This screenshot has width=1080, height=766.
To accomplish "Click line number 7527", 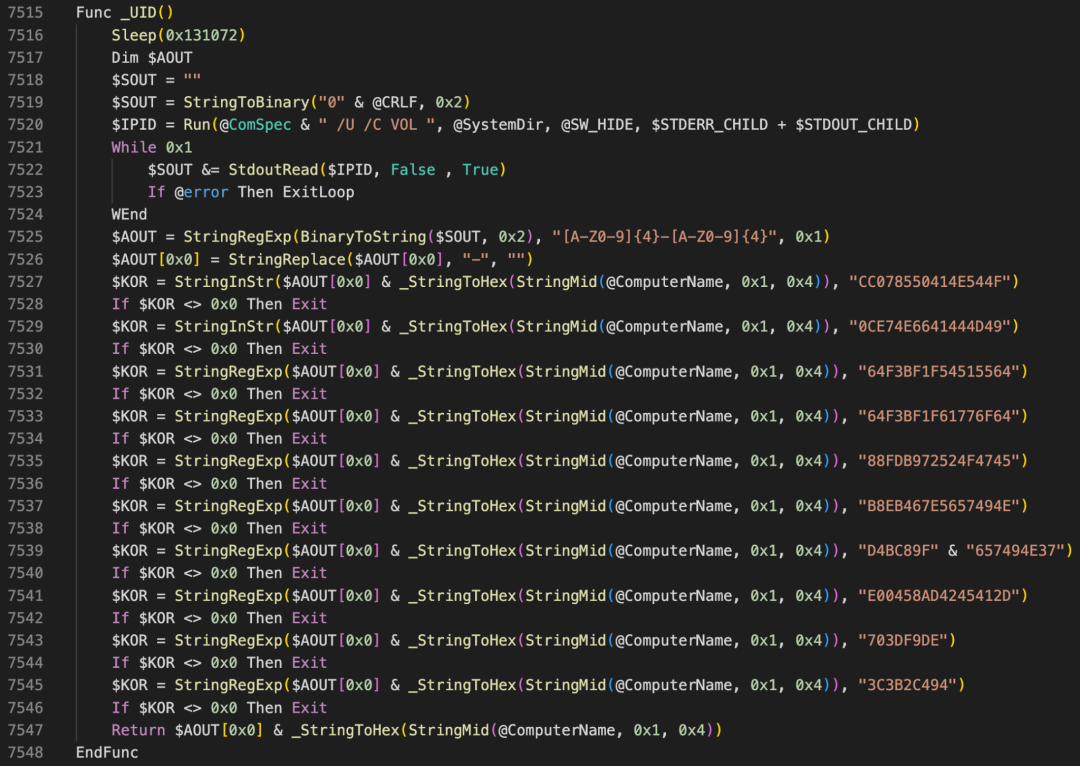I will [x=25, y=282].
